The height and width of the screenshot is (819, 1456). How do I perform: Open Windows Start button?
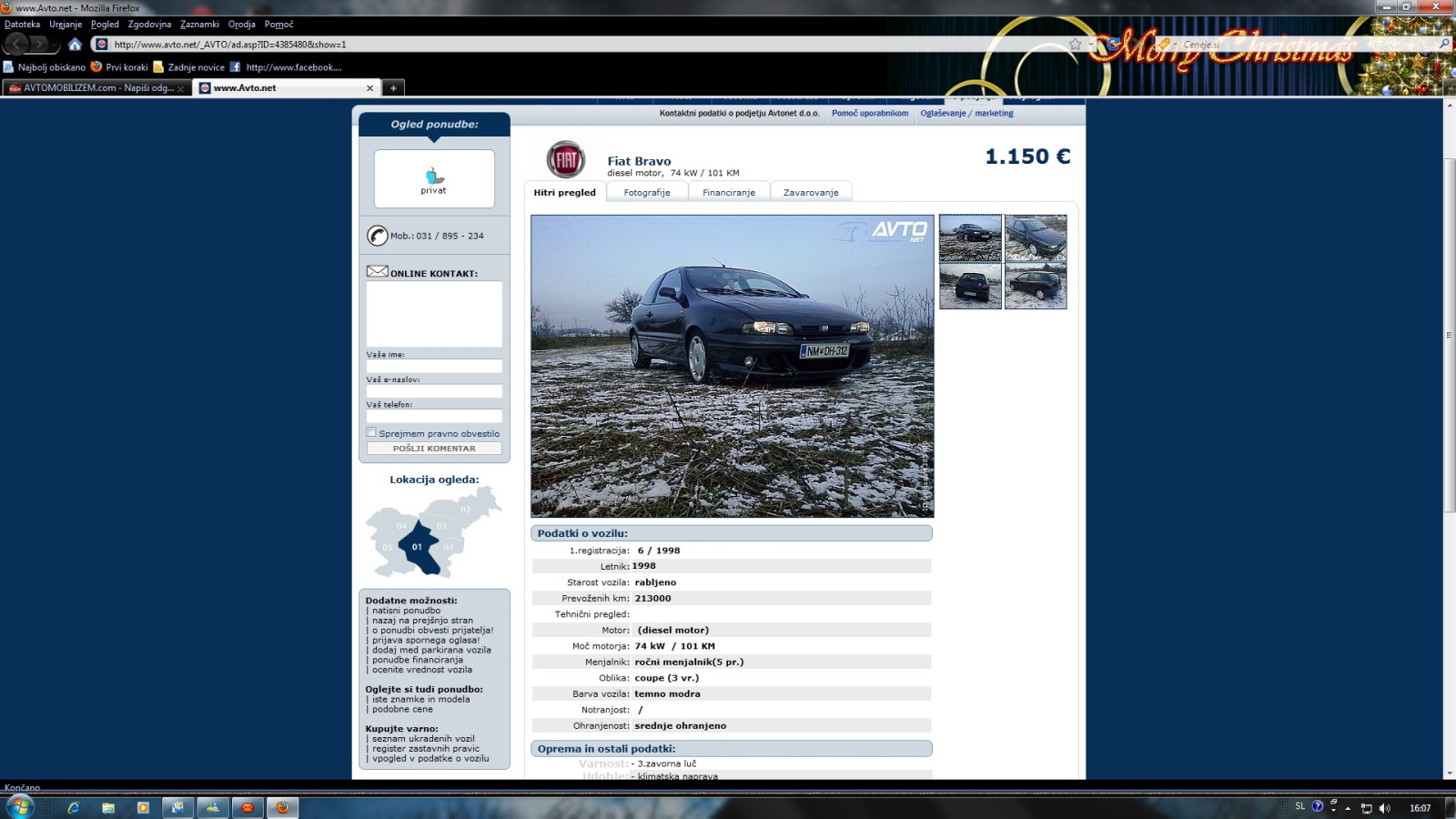19,806
